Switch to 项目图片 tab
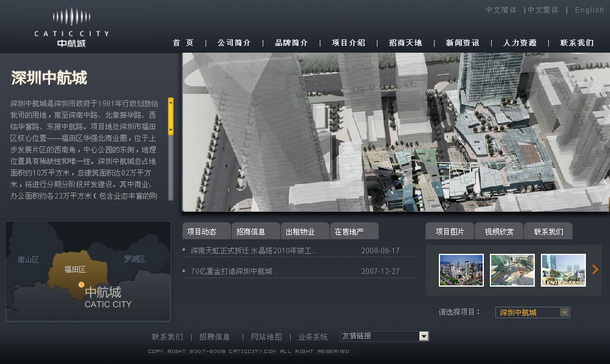Viewport: 610px width, 364px height. [x=450, y=231]
